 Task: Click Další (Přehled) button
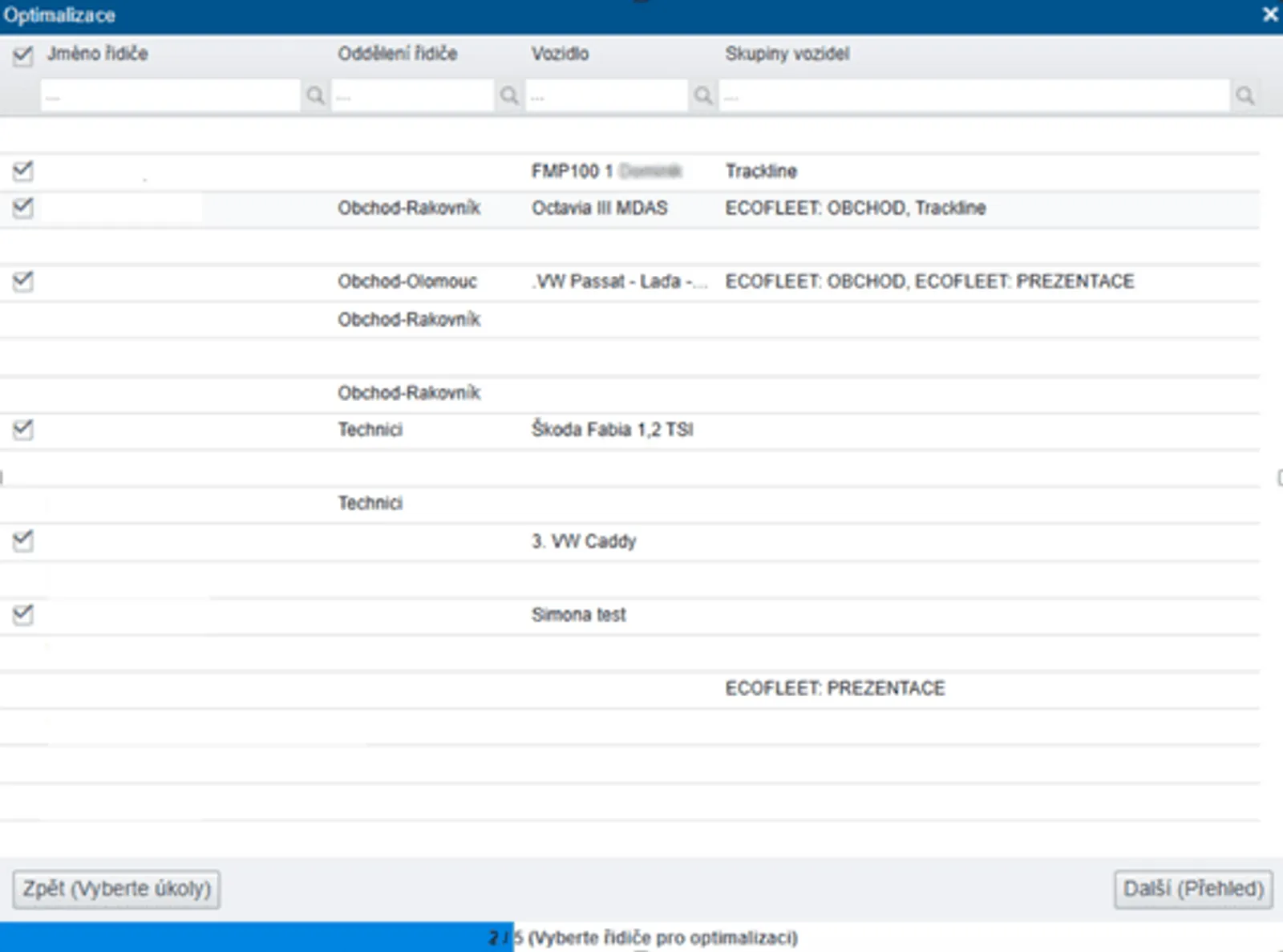(1192, 889)
